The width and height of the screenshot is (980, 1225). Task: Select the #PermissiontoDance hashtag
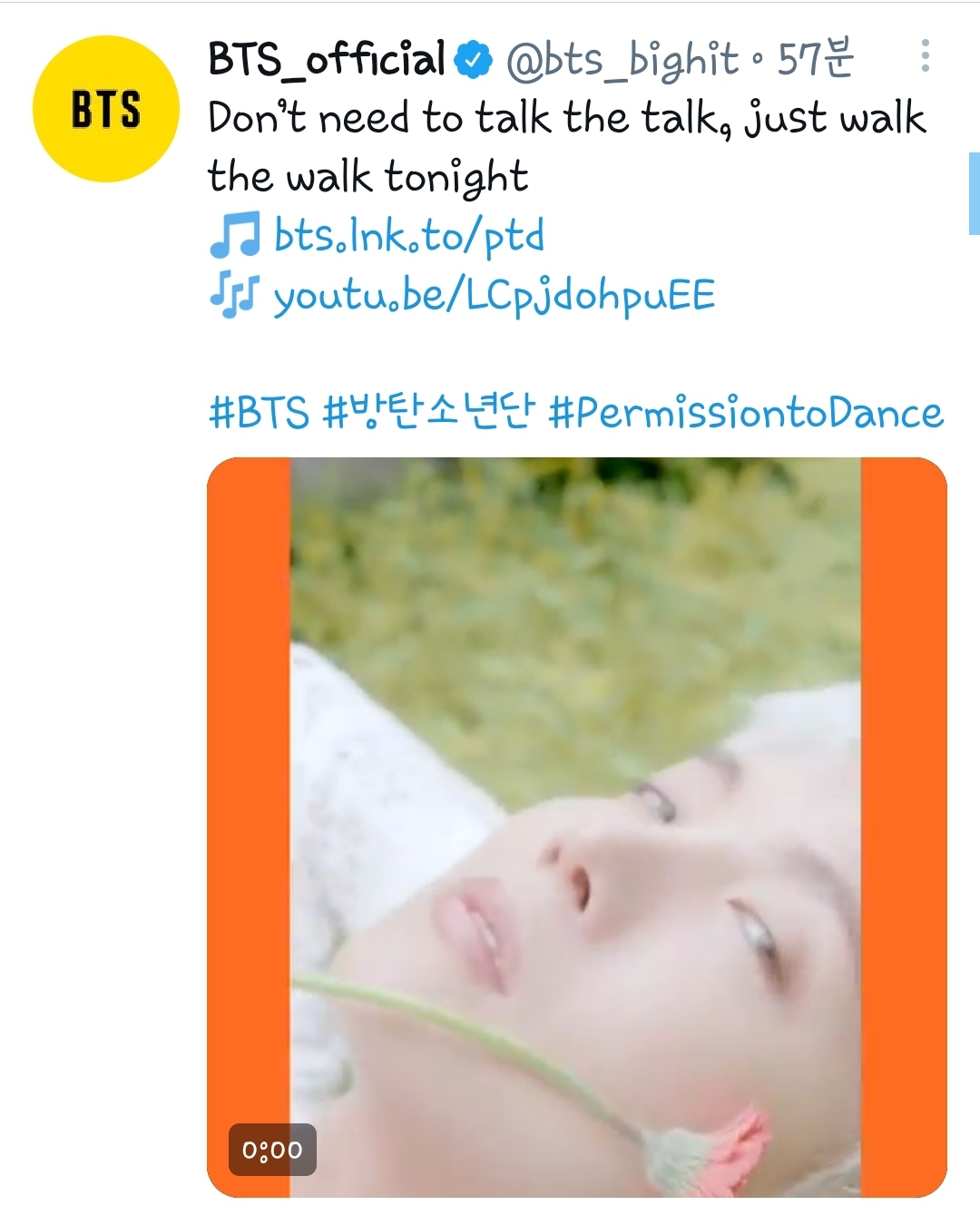[x=746, y=413]
